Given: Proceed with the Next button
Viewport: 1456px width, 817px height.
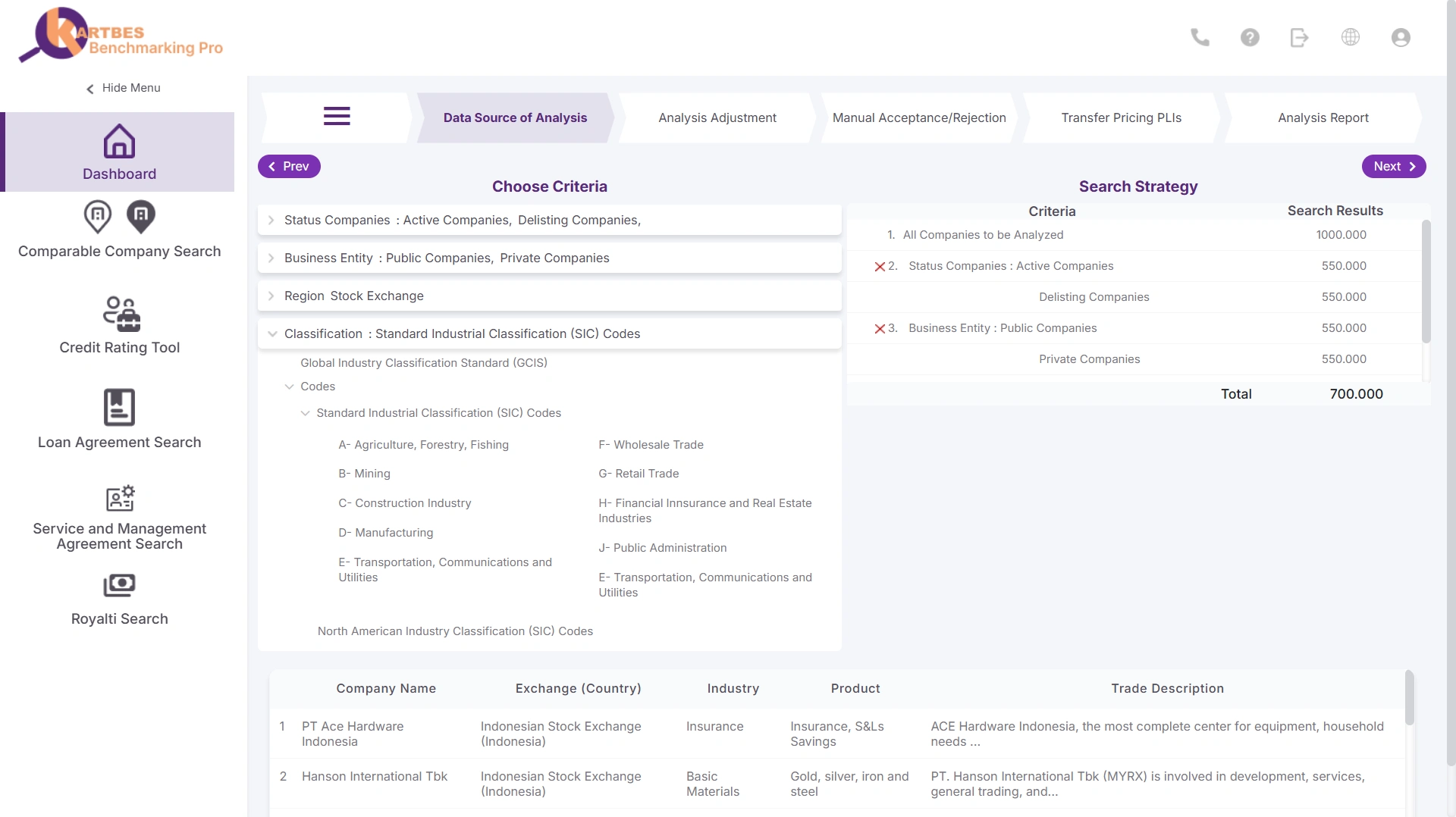Looking at the screenshot, I should click(x=1394, y=167).
